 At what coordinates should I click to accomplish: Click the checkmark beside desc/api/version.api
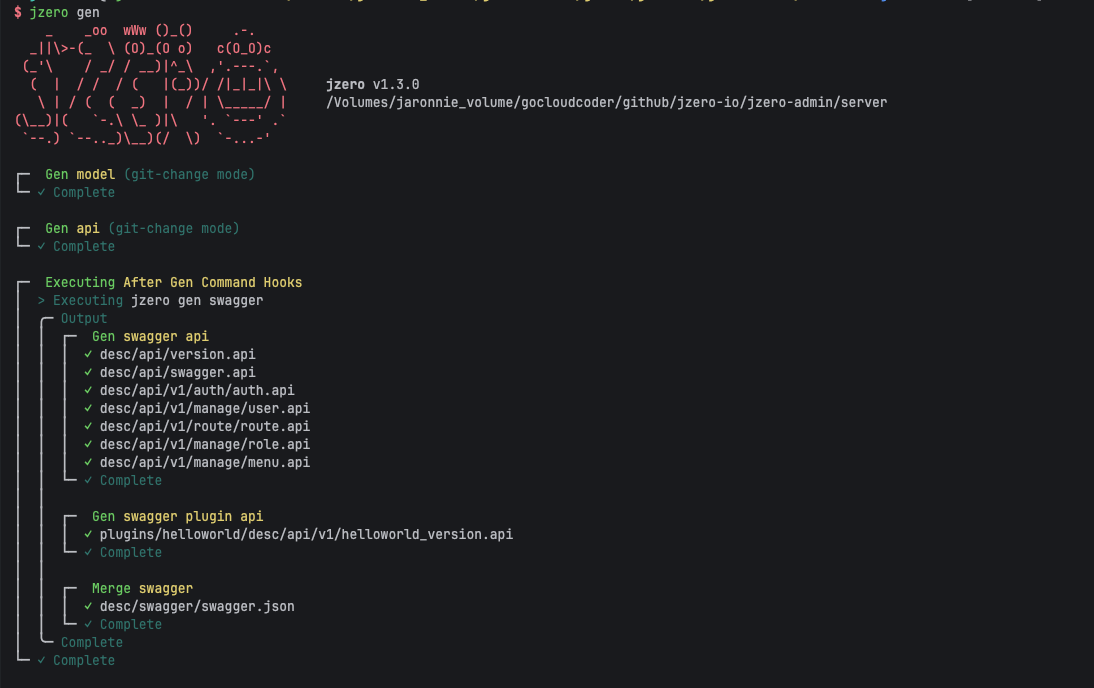point(88,354)
